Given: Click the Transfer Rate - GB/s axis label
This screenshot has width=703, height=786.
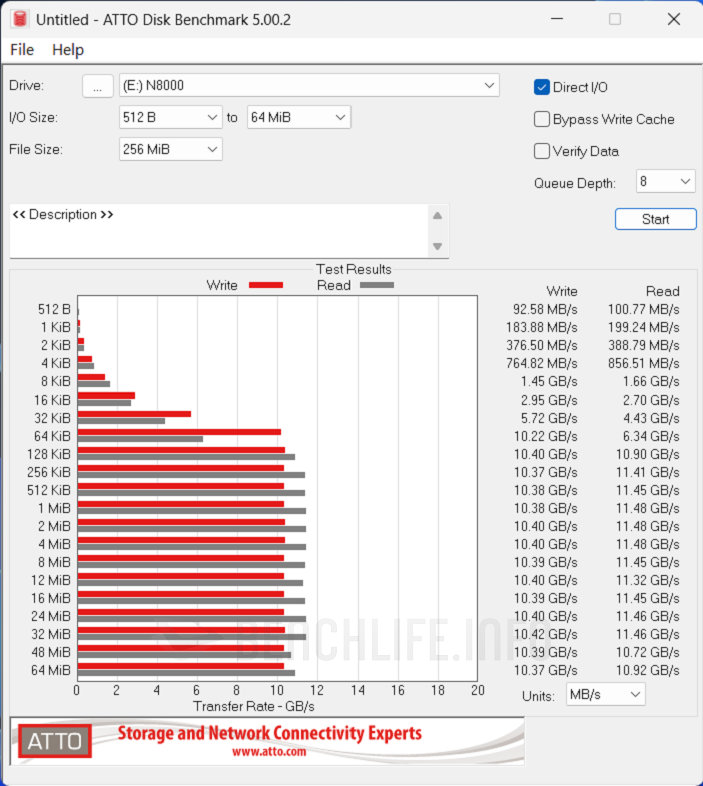Looking at the screenshot, I should pos(254,706).
